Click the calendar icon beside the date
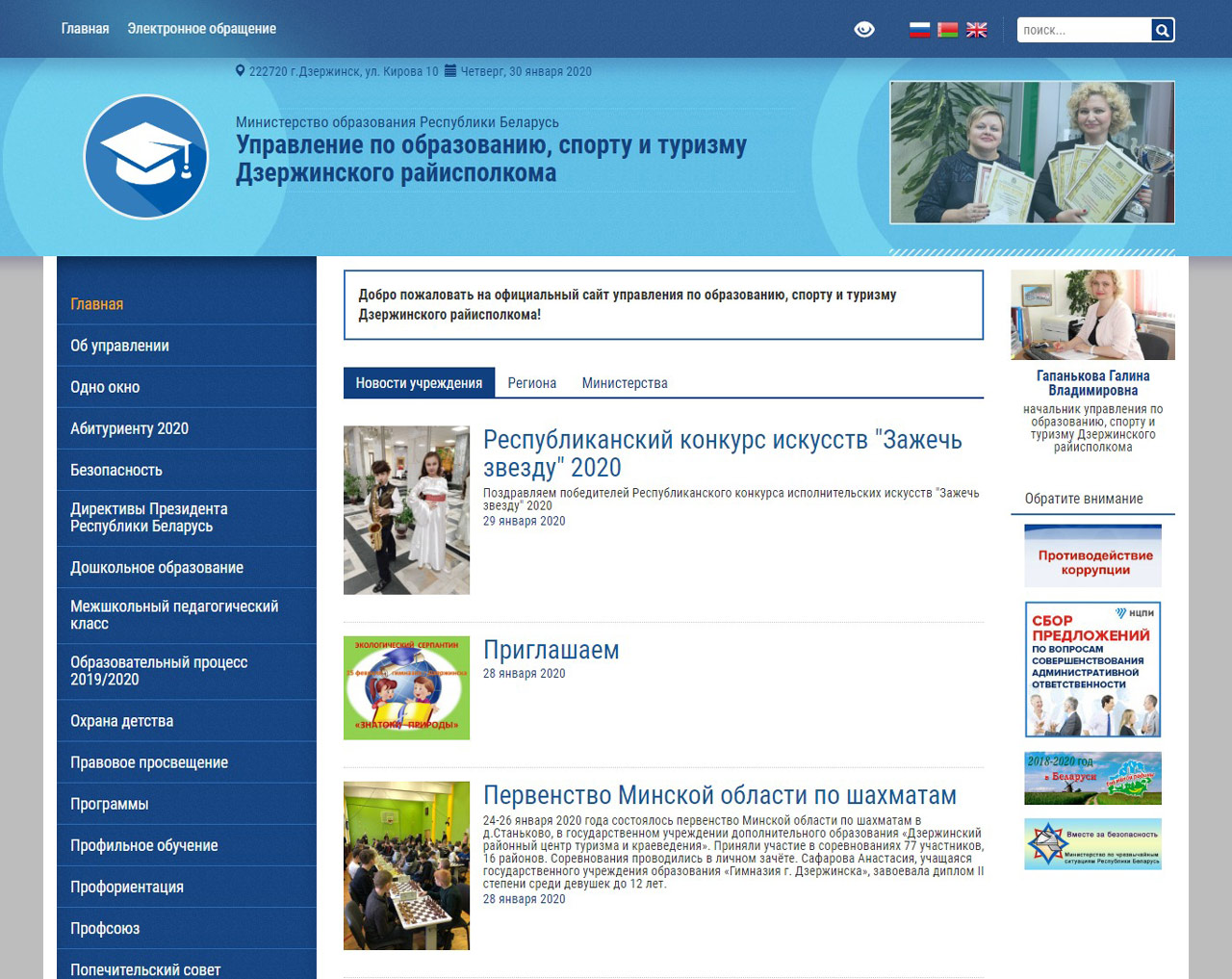This screenshot has width=1232, height=979. (449, 70)
